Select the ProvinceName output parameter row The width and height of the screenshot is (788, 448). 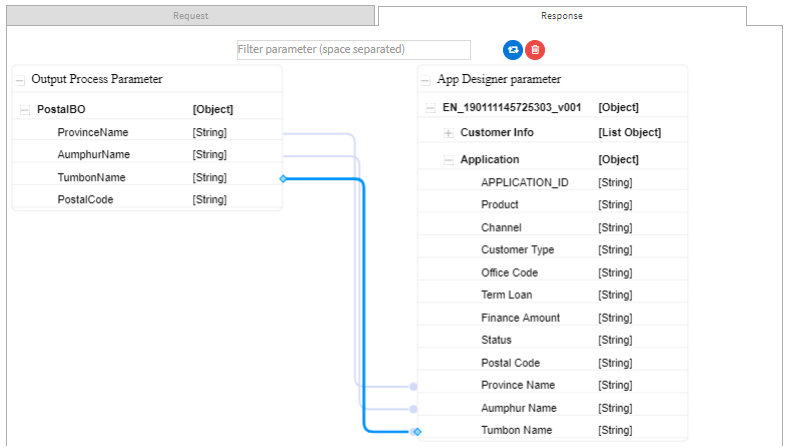coord(147,132)
